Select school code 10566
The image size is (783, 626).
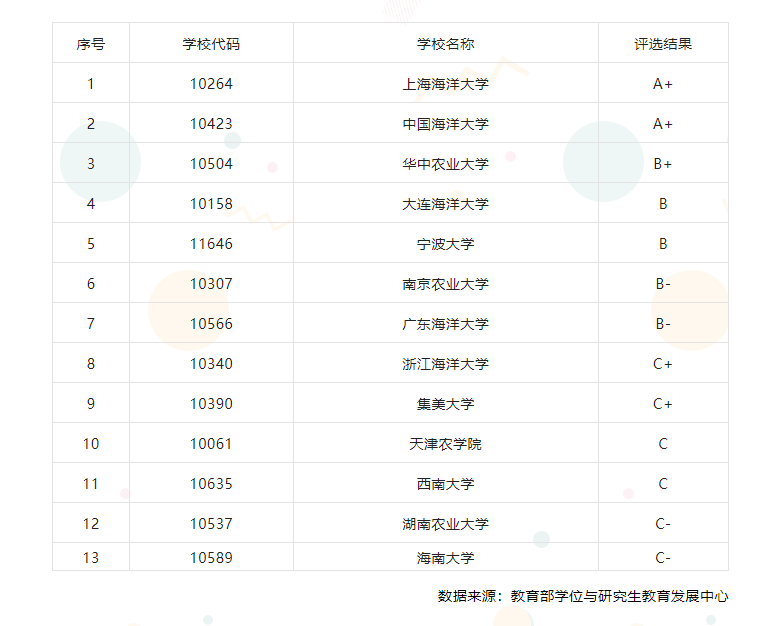211,323
